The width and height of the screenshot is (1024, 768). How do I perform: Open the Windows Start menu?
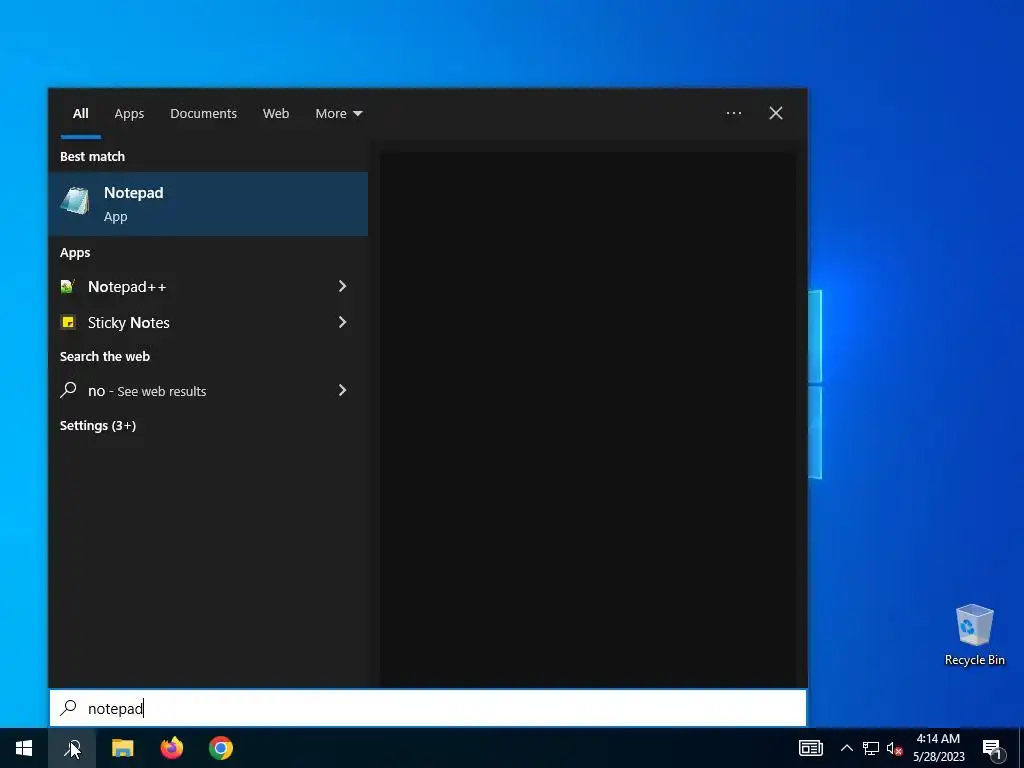(24, 748)
